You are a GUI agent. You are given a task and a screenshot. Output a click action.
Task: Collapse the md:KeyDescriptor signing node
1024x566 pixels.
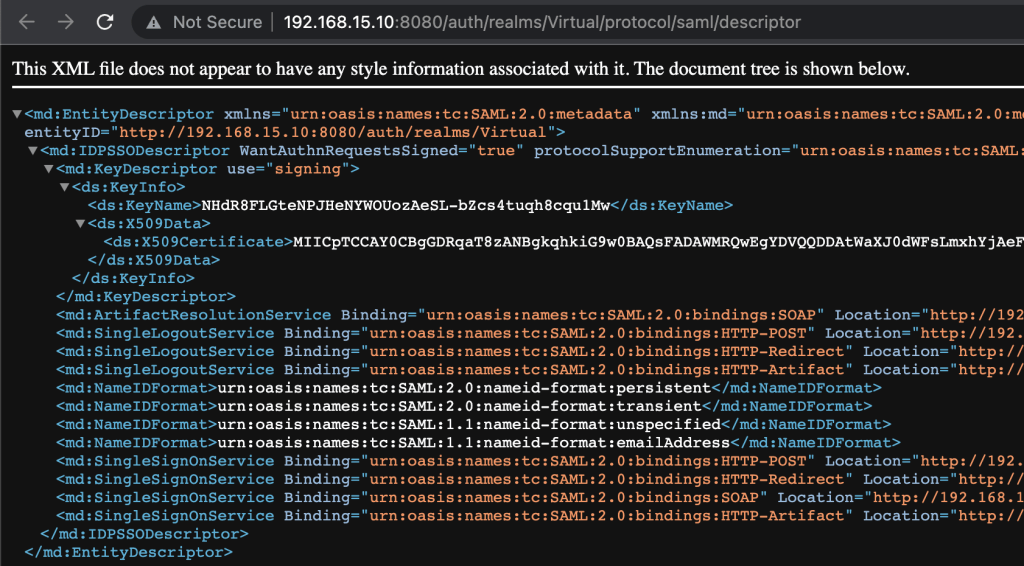pyautogui.click(x=49, y=169)
